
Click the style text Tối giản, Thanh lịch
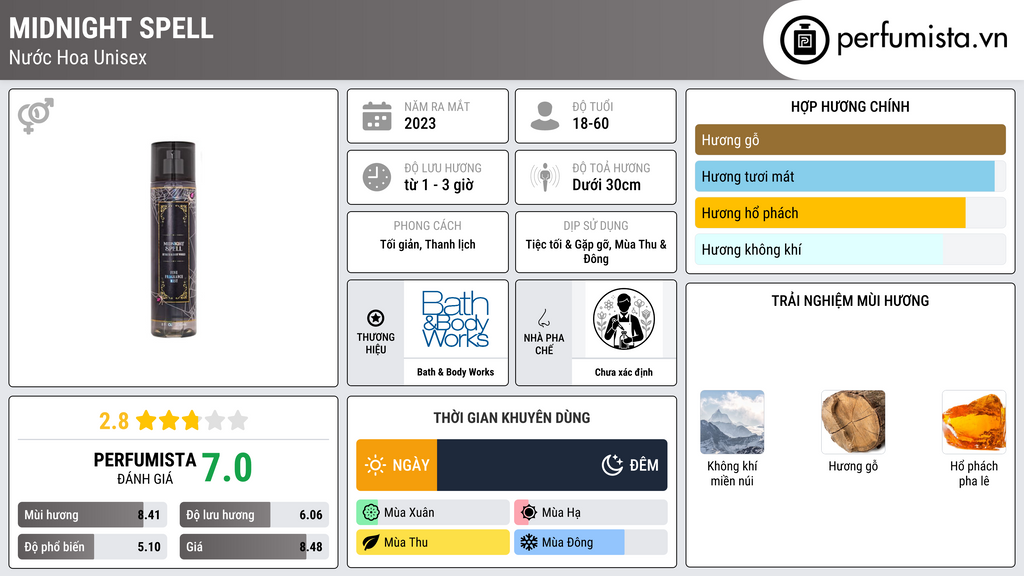click(x=428, y=244)
